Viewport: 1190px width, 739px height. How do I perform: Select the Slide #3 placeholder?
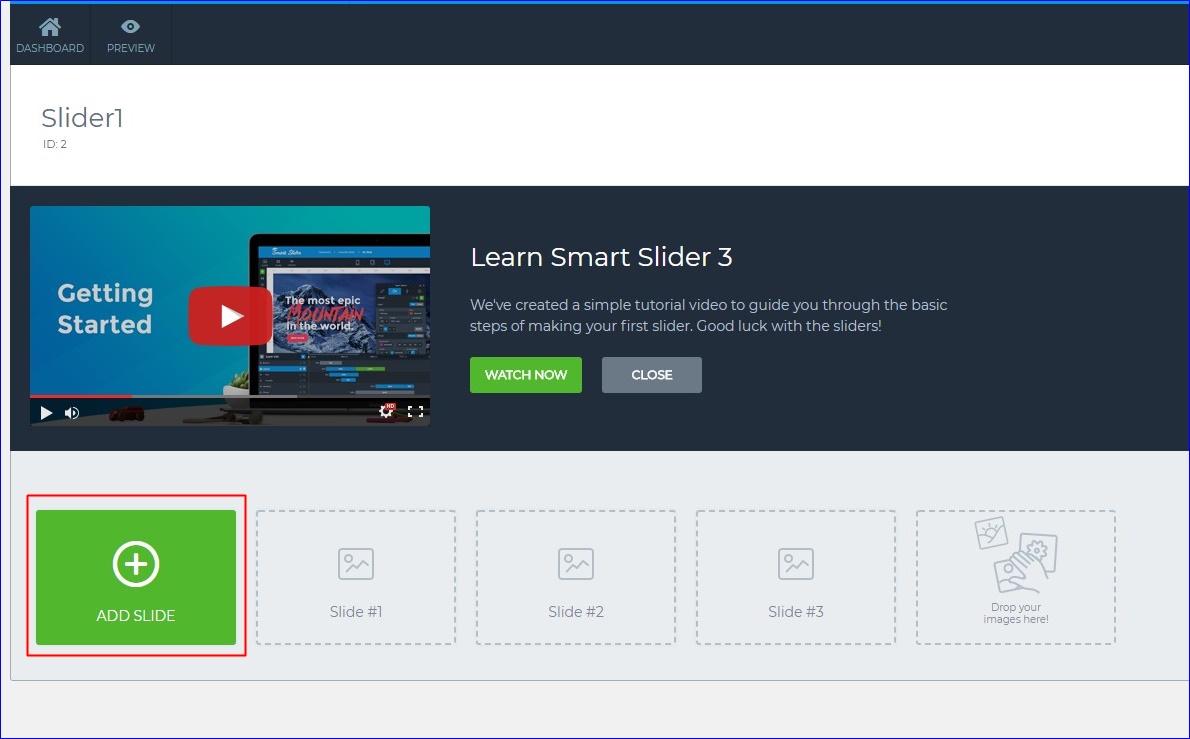[796, 577]
